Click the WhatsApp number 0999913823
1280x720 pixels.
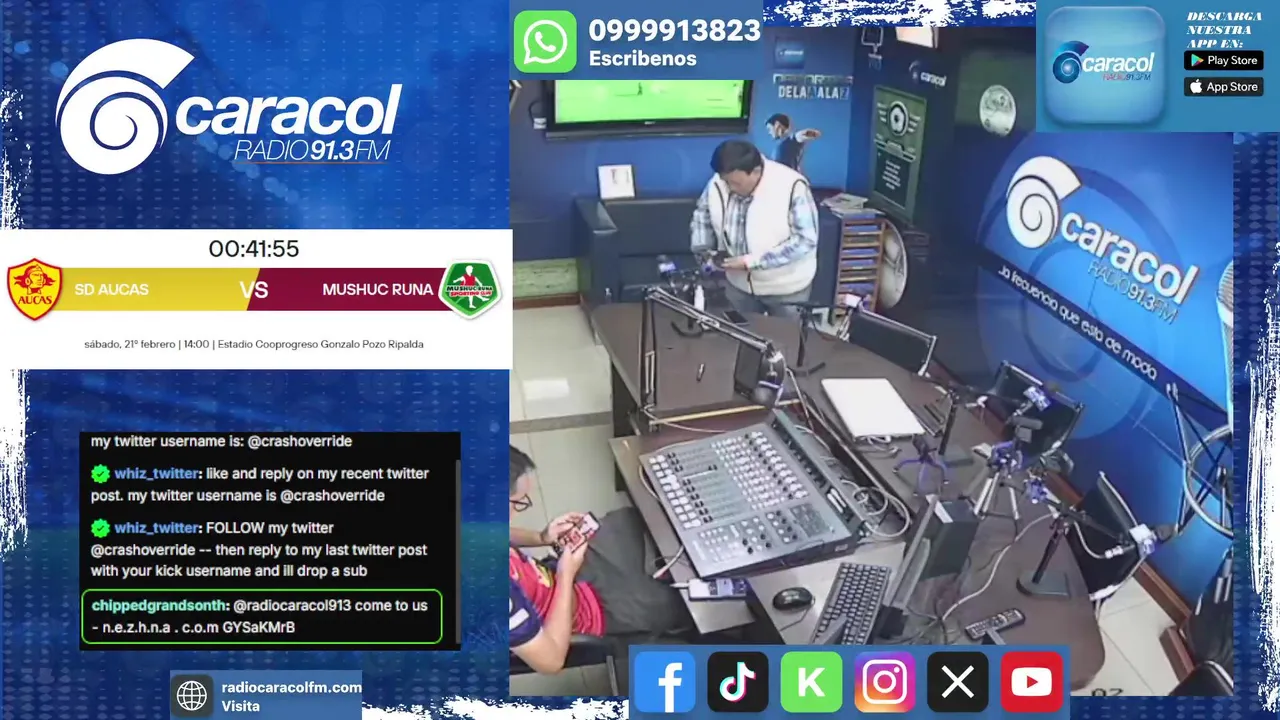point(674,31)
